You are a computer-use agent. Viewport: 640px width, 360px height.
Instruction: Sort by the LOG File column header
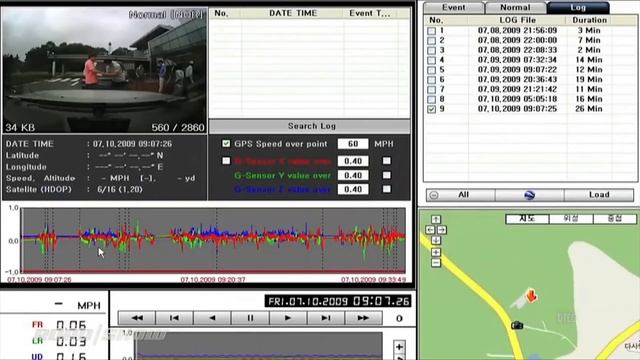point(517,20)
